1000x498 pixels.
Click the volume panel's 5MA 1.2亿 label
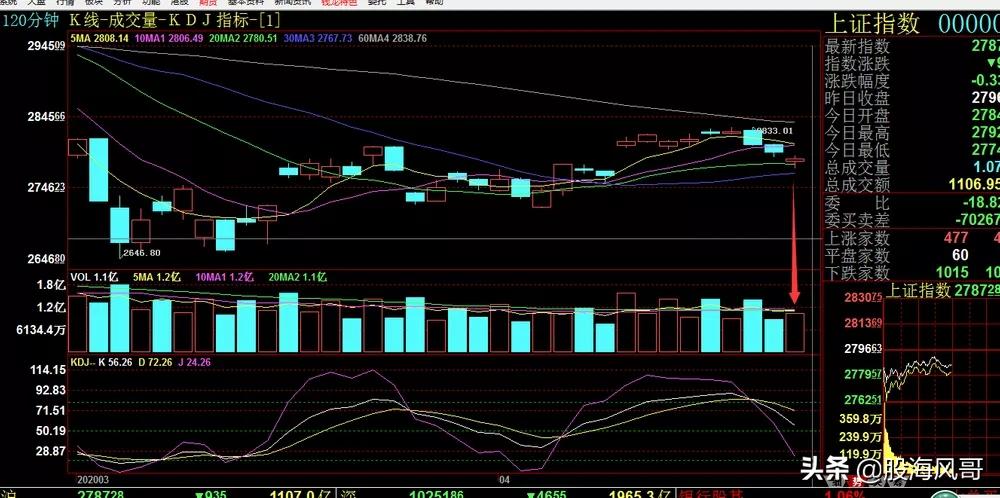click(x=157, y=277)
